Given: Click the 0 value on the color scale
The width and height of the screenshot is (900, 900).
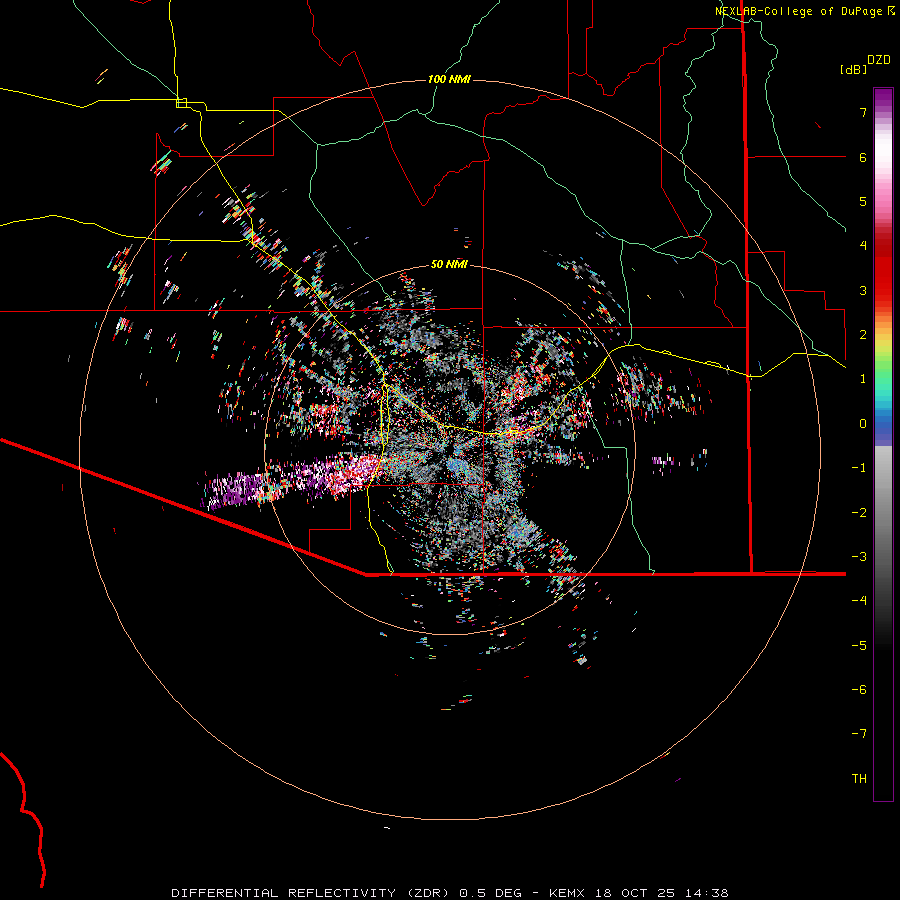Looking at the screenshot, I should pyautogui.click(x=863, y=424).
